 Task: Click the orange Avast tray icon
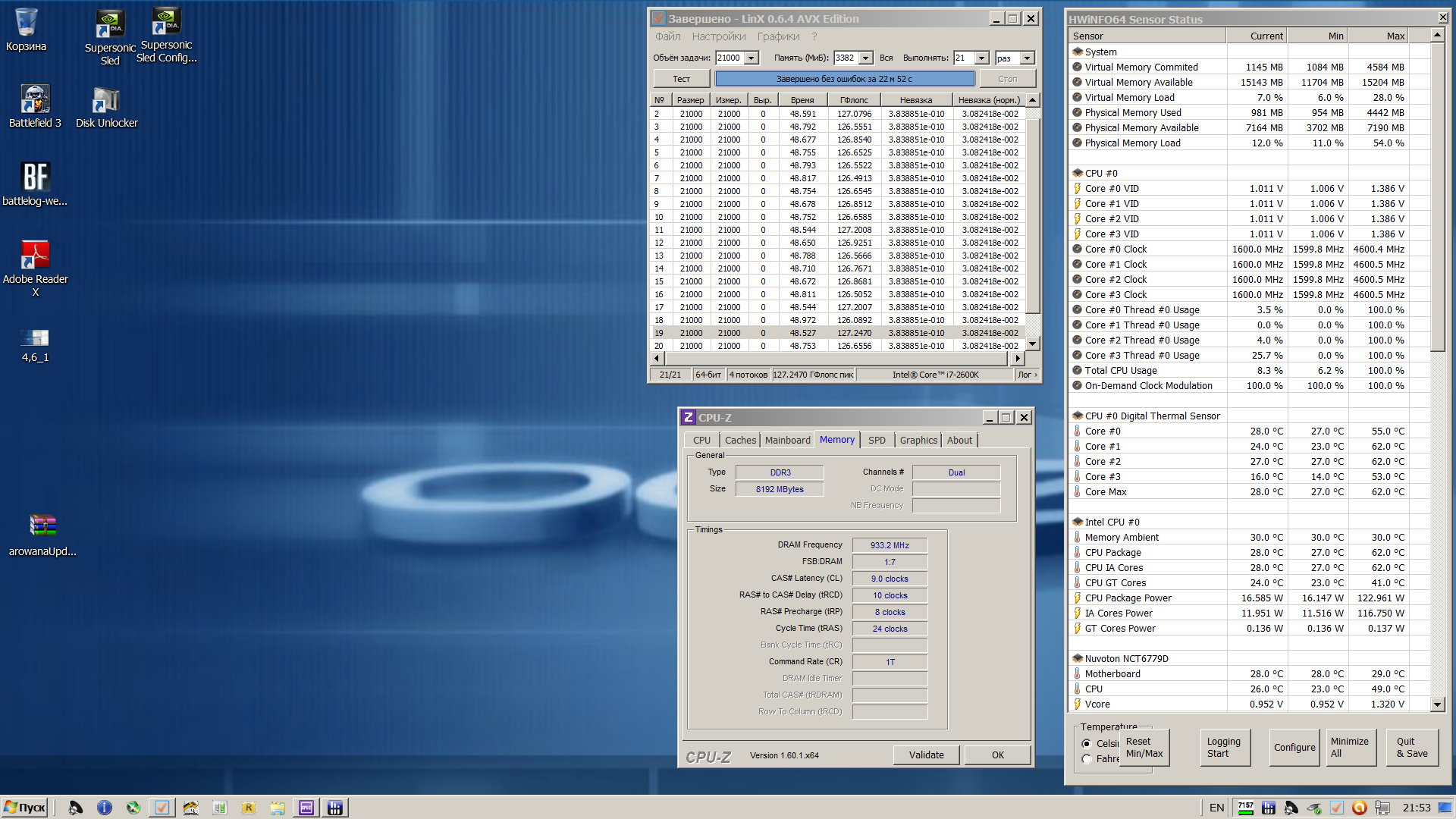pos(1360,808)
